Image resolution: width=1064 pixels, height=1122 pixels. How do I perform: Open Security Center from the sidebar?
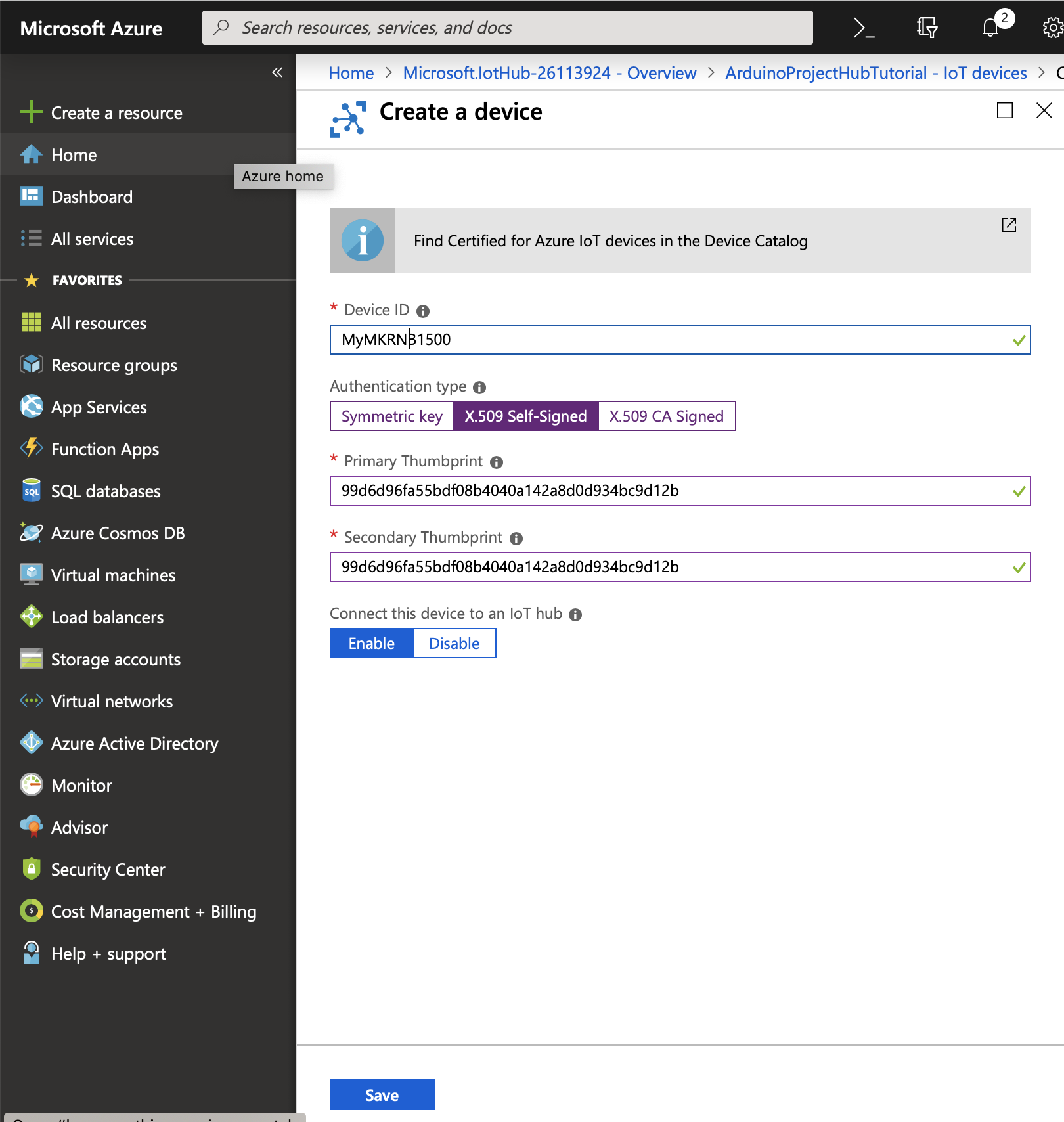pyautogui.click(x=108, y=869)
